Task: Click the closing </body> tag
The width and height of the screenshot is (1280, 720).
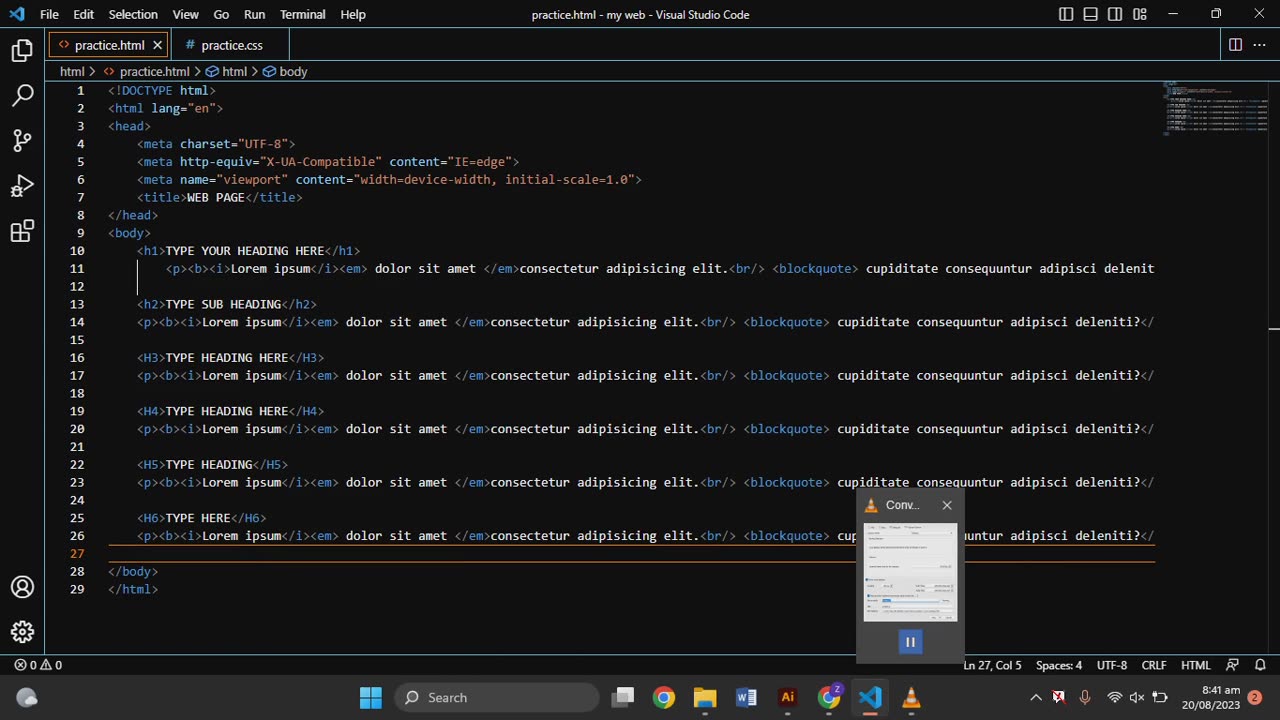Action: point(133,571)
